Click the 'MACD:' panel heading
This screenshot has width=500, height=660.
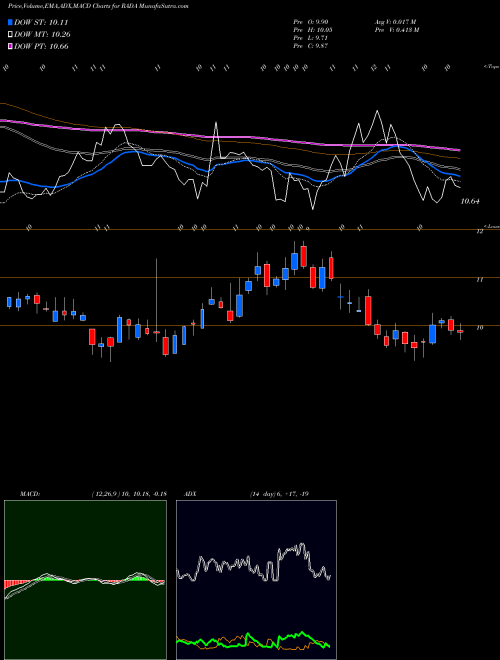[x=29, y=494]
